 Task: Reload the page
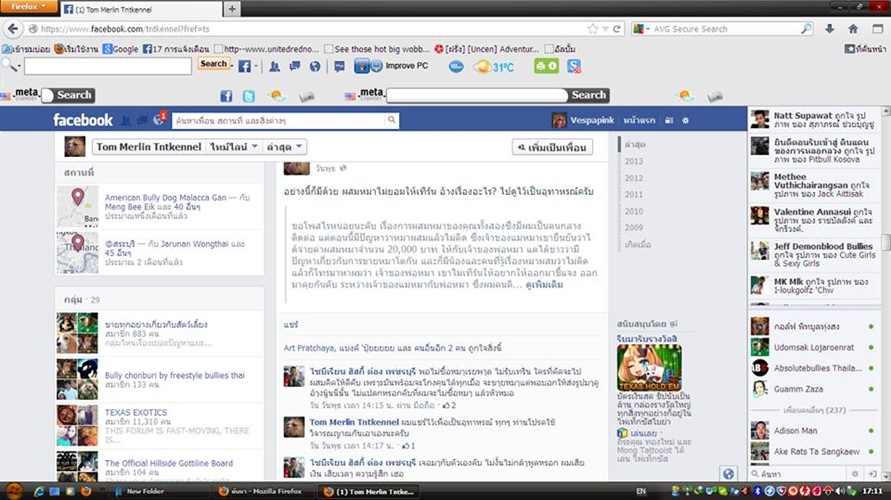(617, 28)
